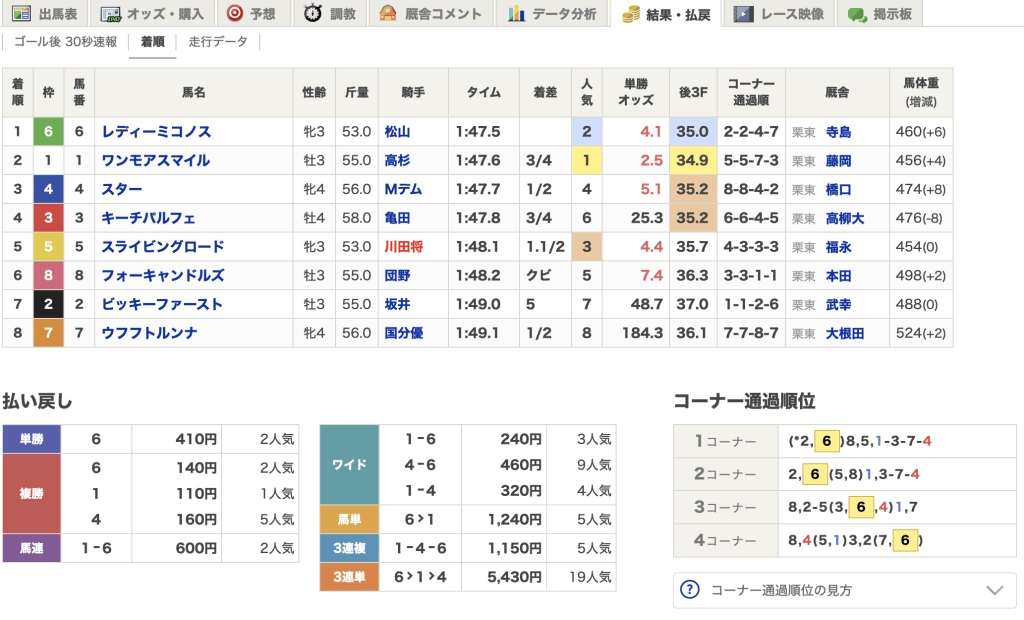Viewport: 1024px width, 620px height.
Task: Switch to 走行データ sub-tab
Action: (x=218, y=42)
